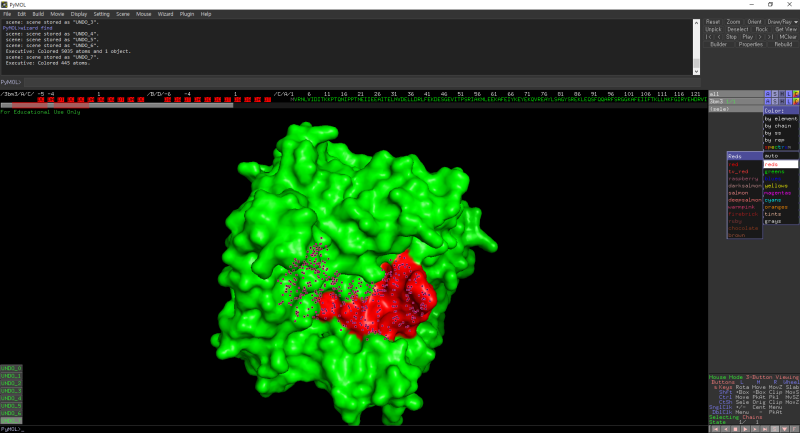Expand the 'blues' color submenu
The width and height of the screenshot is (800, 433).
point(781,179)
